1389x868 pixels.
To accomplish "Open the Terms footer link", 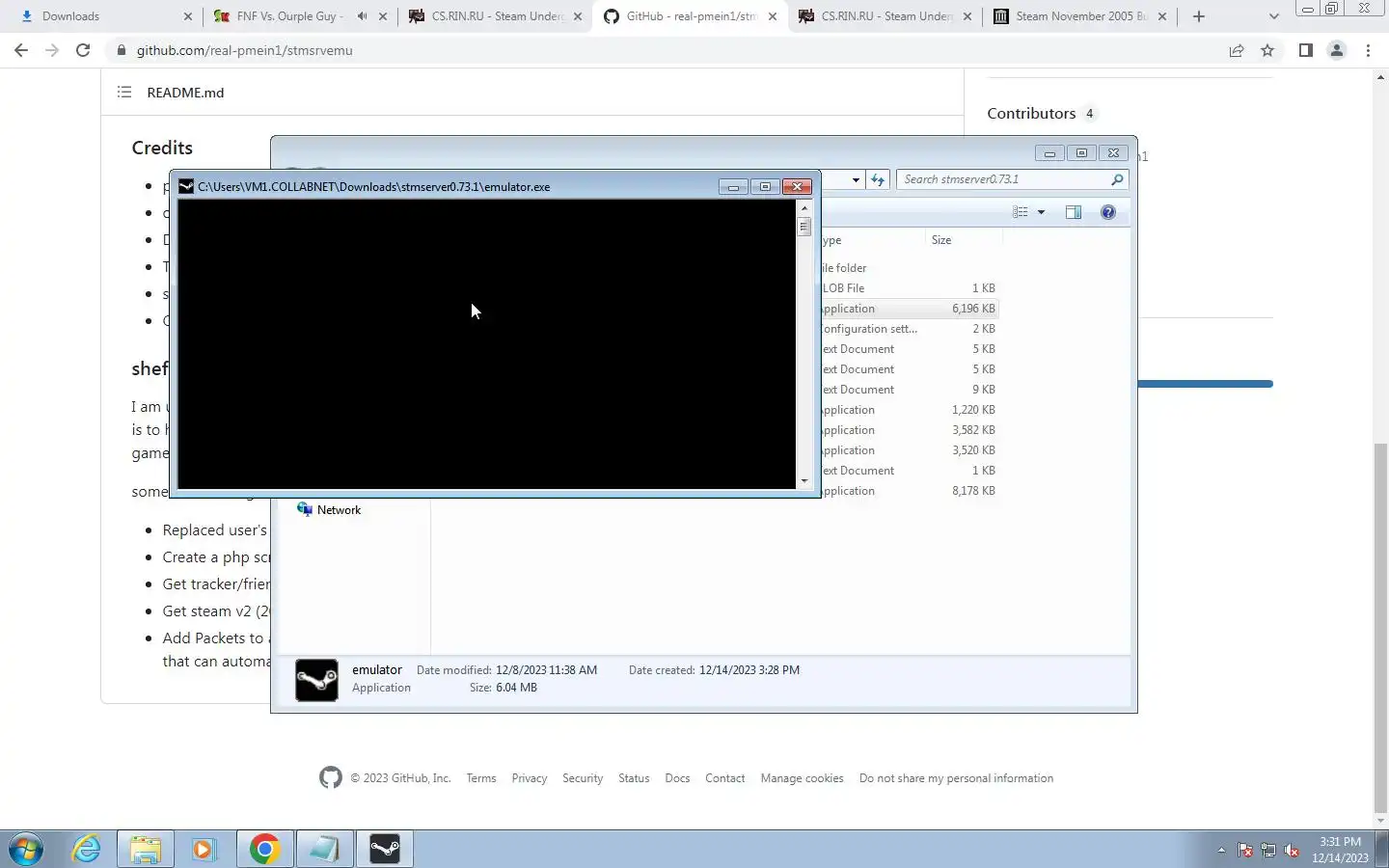I will (481, 778).
